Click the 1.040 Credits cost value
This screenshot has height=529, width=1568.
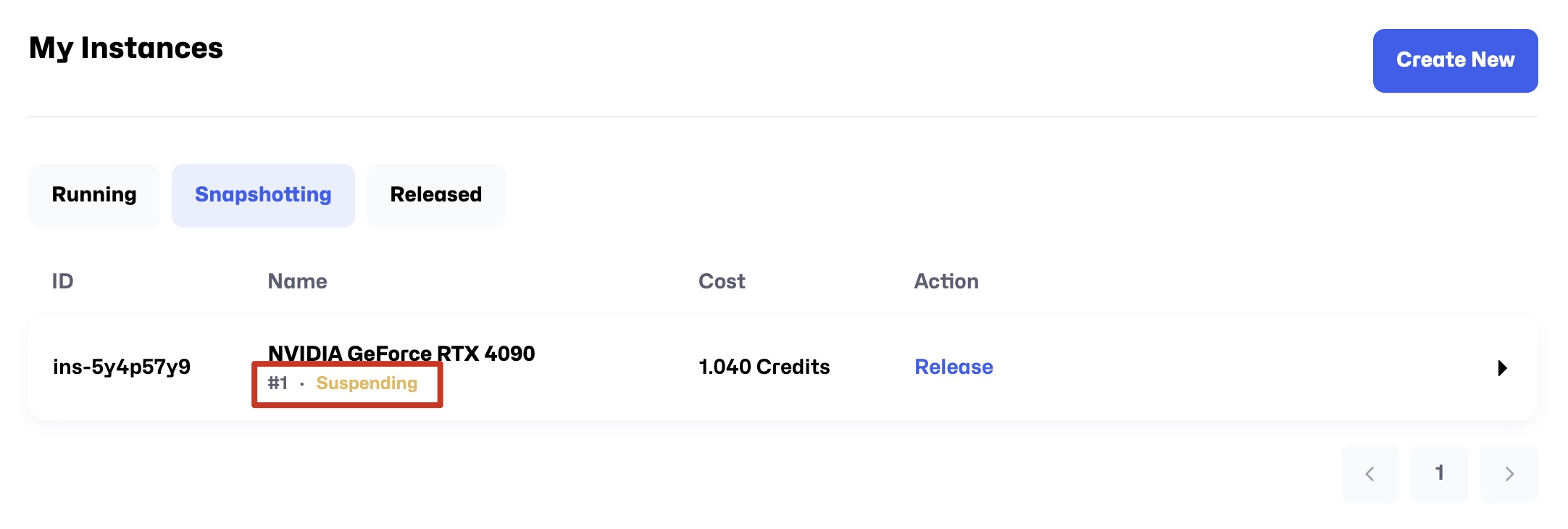[x=764, y=367]
